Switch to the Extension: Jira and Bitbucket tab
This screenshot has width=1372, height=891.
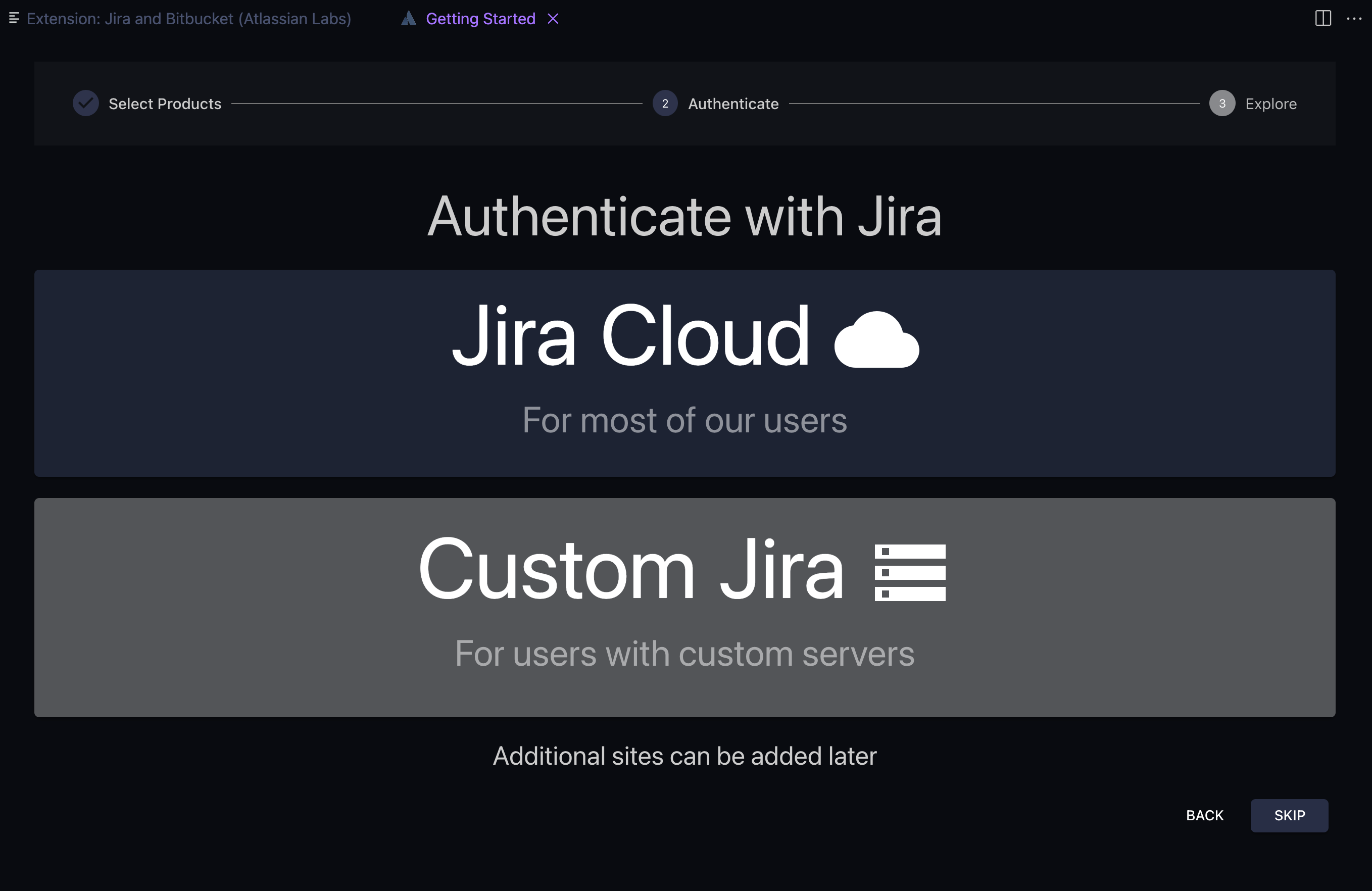[x=188, y=19]
